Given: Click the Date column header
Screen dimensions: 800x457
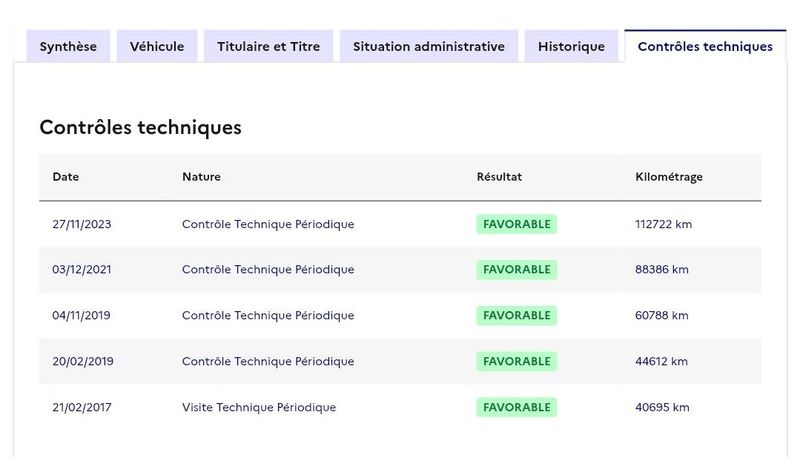Looking at the screenshot, I should 66,177.
